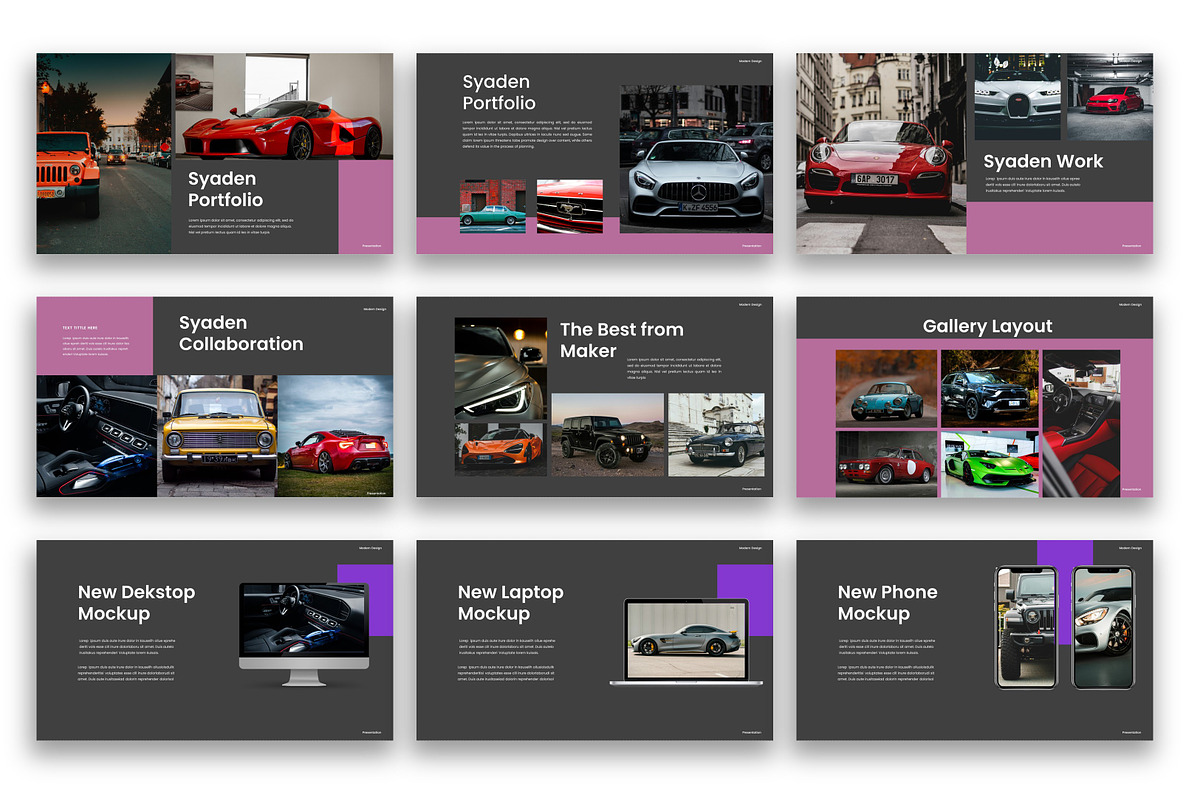Click 'The Best from Maker' heading
Screen dimensions: 1200x800
621,340
